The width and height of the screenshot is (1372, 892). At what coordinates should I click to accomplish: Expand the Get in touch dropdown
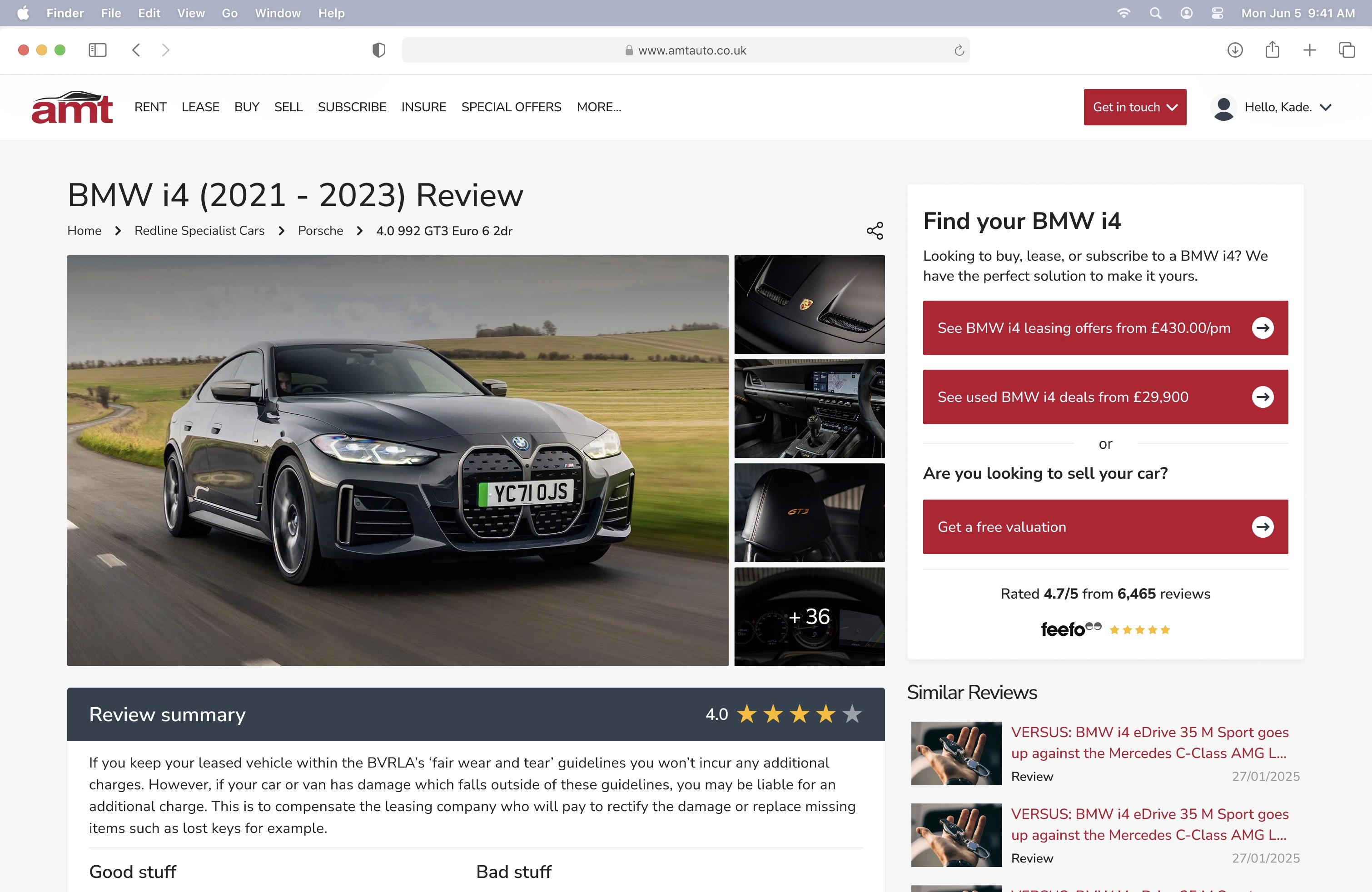pyautogui.click(x=1134, y=107)
